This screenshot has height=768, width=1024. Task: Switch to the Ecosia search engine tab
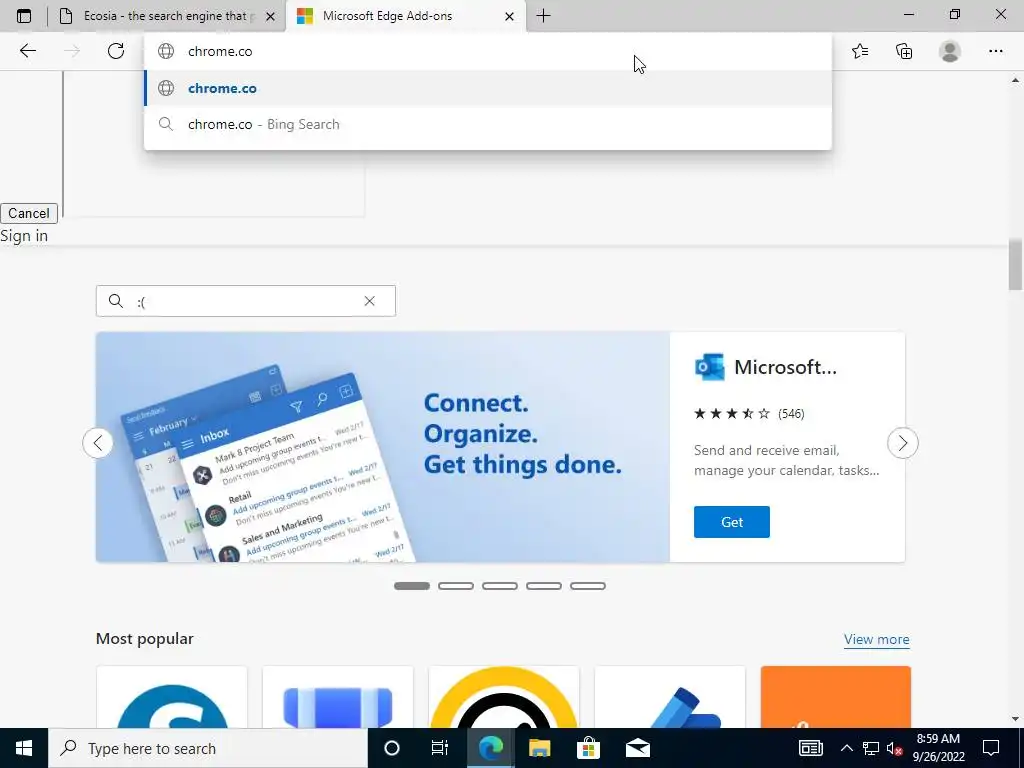click(x=167, y=16)
